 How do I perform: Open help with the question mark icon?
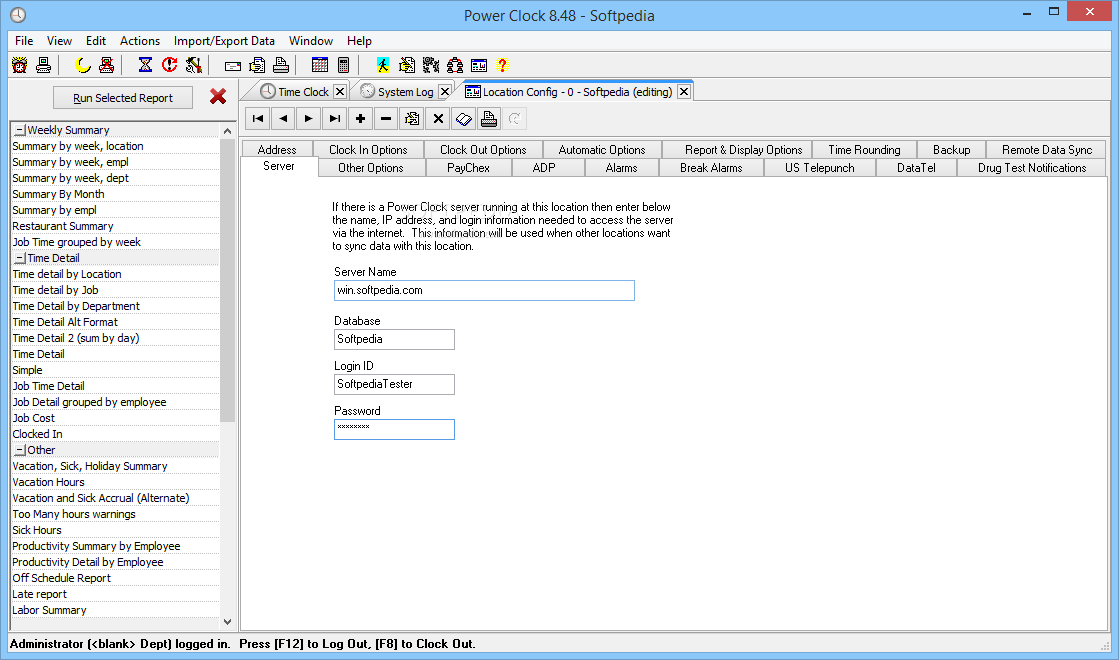(x=502, y=66)
